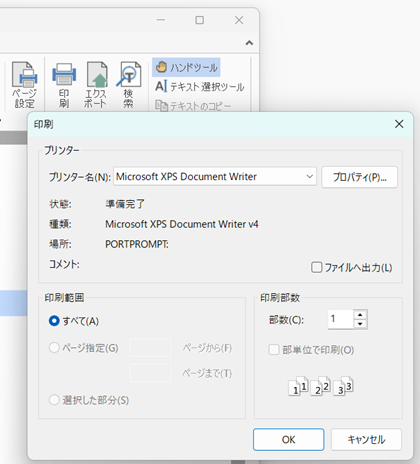The width and height of the screenshot is (420, 464).
Task: Open the 検索 search tool icon
Action: (x=129, y=85)
